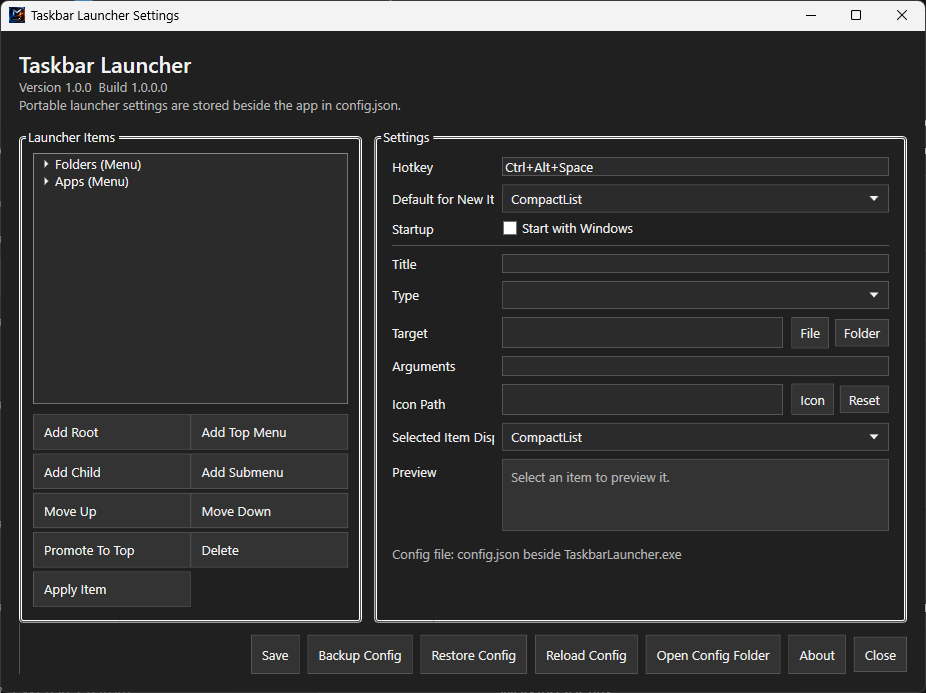Viewport: 926px width, 693px height.
Task: Expand the Apps (Menu) tree node
Action: (46, 181)
